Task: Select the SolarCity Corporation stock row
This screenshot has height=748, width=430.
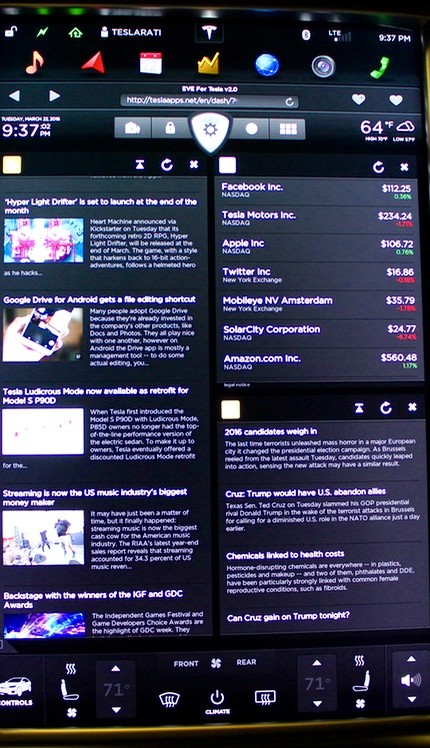Action: (x=319, y=332)
